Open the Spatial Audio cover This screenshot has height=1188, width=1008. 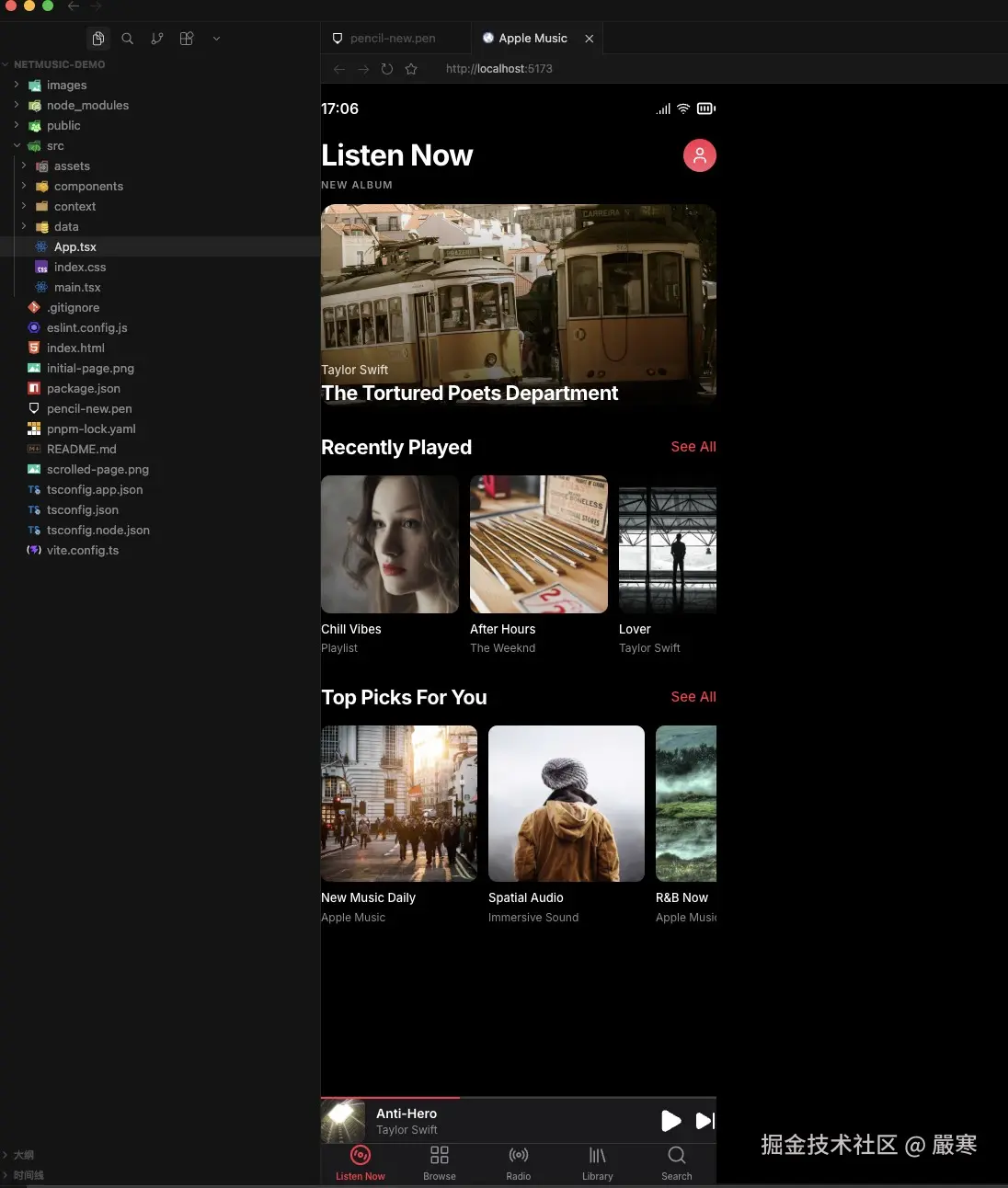click(x=567, y=804)
